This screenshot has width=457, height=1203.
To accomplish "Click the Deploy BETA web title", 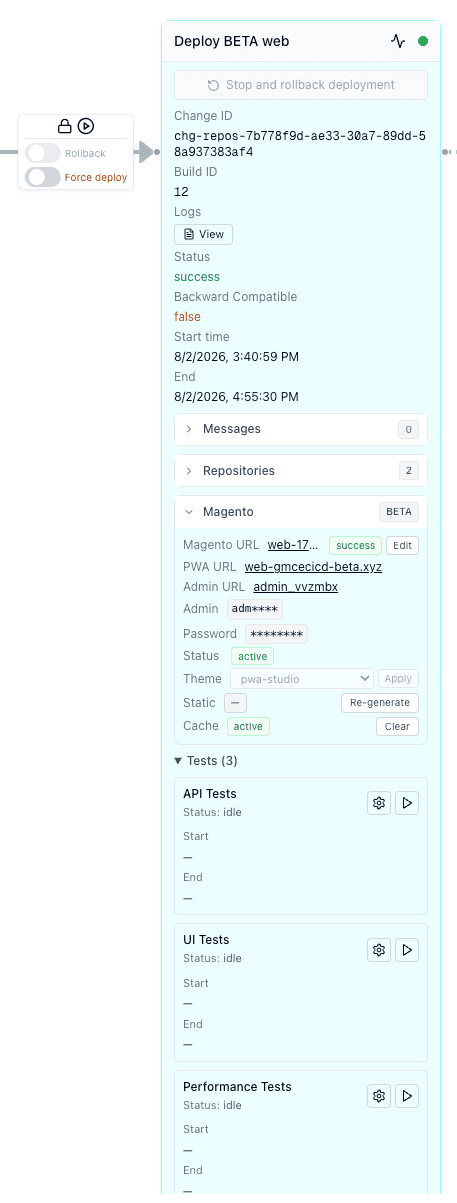I will pyautogui.click(x=232, y=41).
